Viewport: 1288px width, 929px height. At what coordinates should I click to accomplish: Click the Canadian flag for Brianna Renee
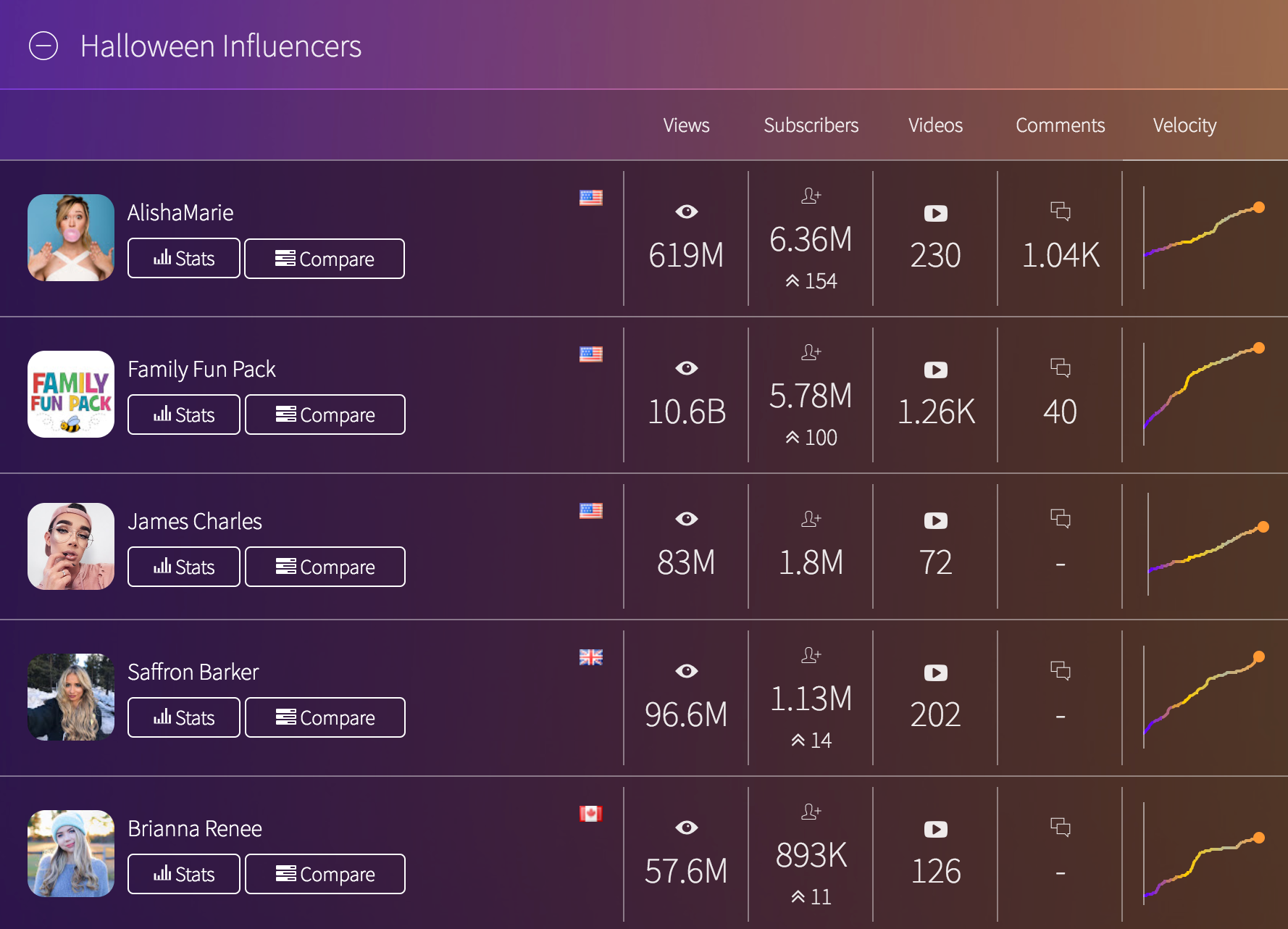click(x=590, y=814)
